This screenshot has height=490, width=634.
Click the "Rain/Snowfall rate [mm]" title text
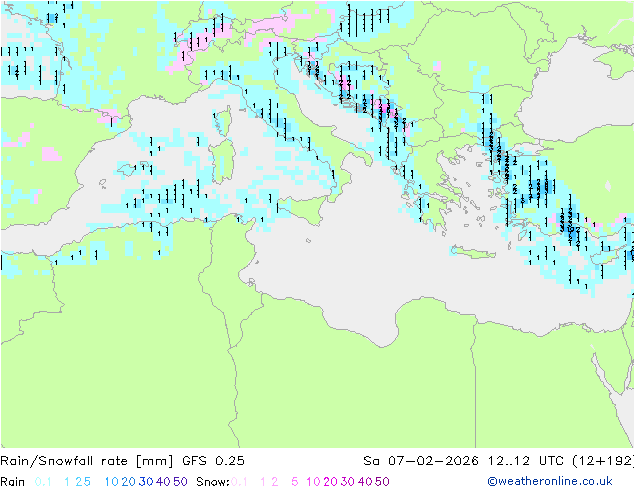[87, 461]
